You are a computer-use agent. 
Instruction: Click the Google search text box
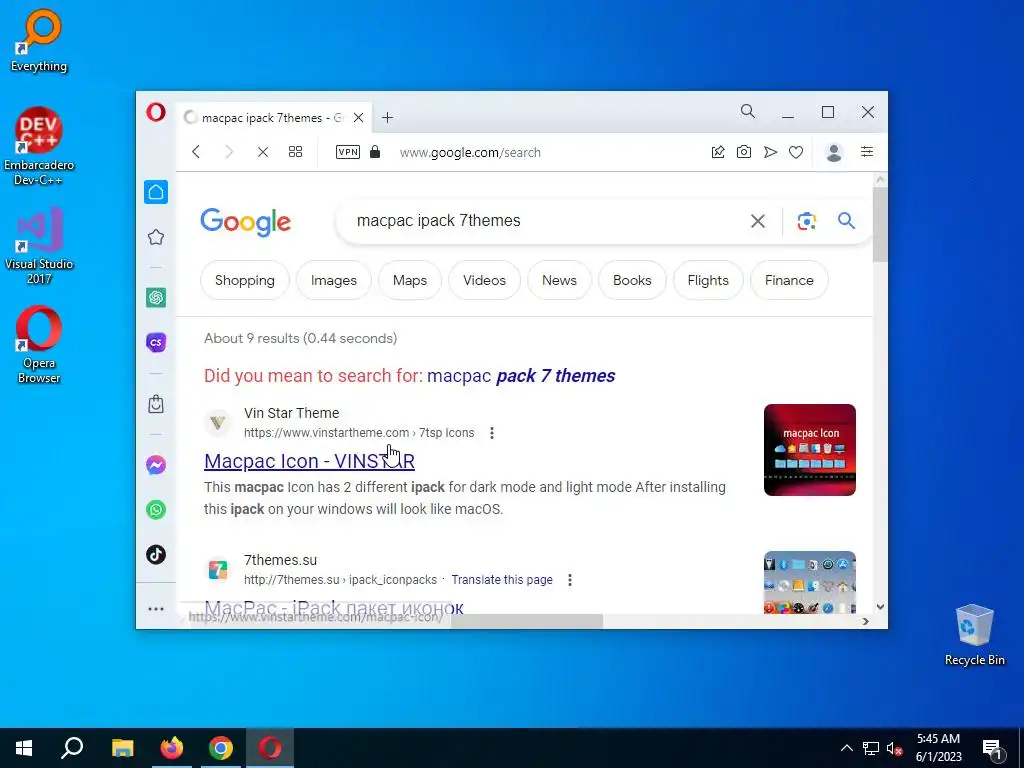[x=549, y=221]
